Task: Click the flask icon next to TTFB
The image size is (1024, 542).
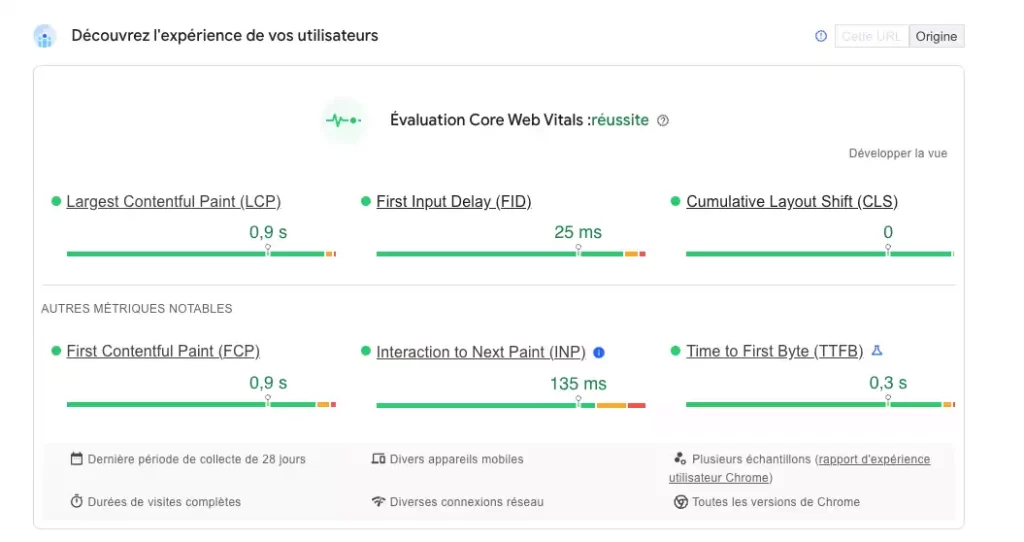Action: 877,351
